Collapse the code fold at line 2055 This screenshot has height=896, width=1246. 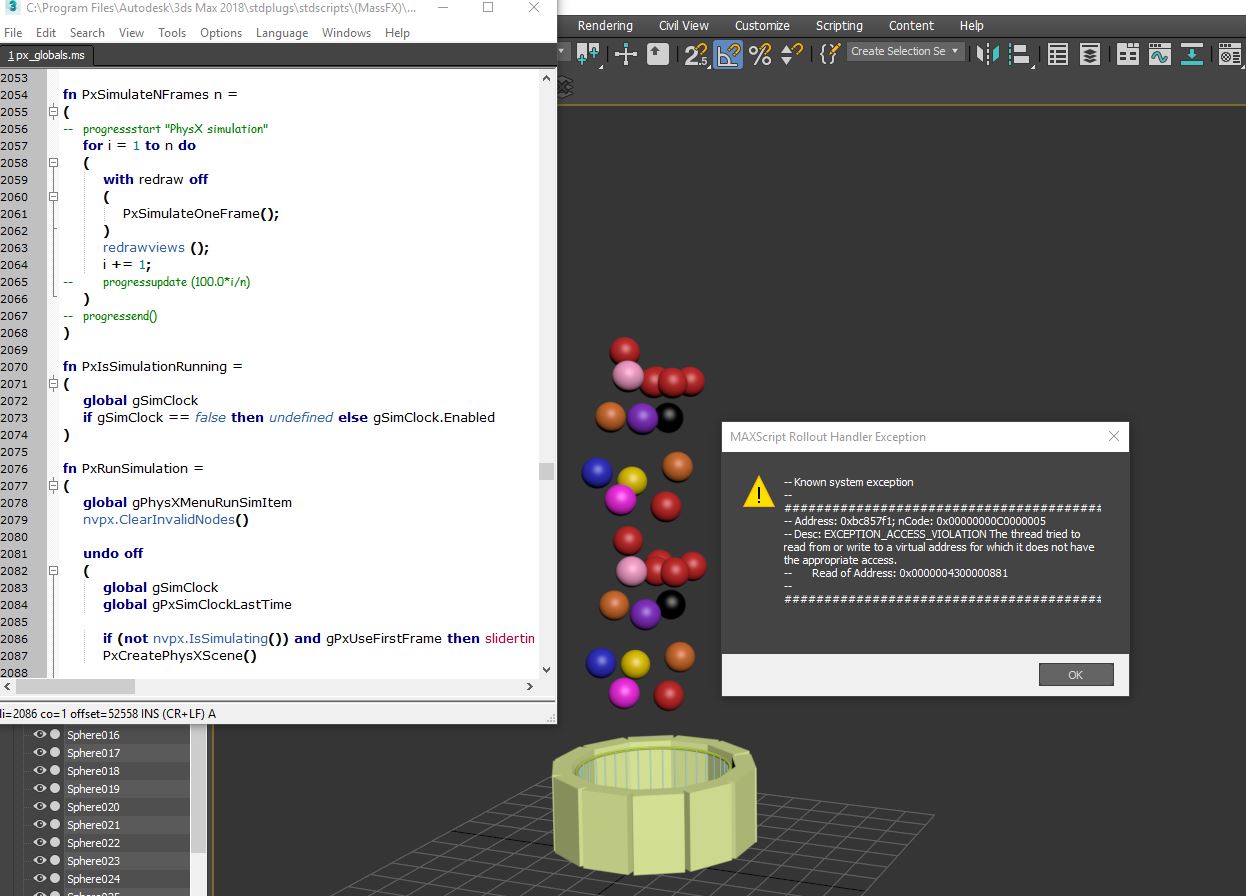pyautogui.click(x=53, y=112)
